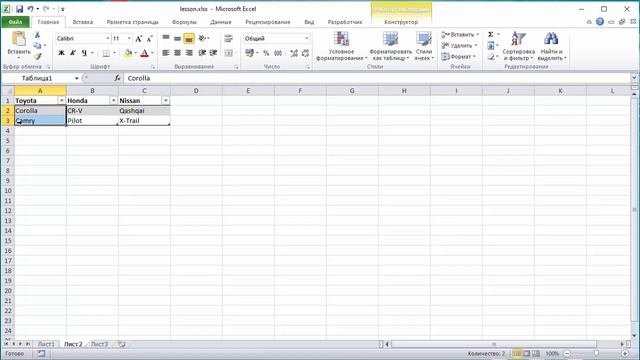Image resolution: width=640 pixels, height=360 pixels.
Task: Open Format as Table (Форматировать как таблицу)
Action: pyautogui.click(x=390, y=46)
